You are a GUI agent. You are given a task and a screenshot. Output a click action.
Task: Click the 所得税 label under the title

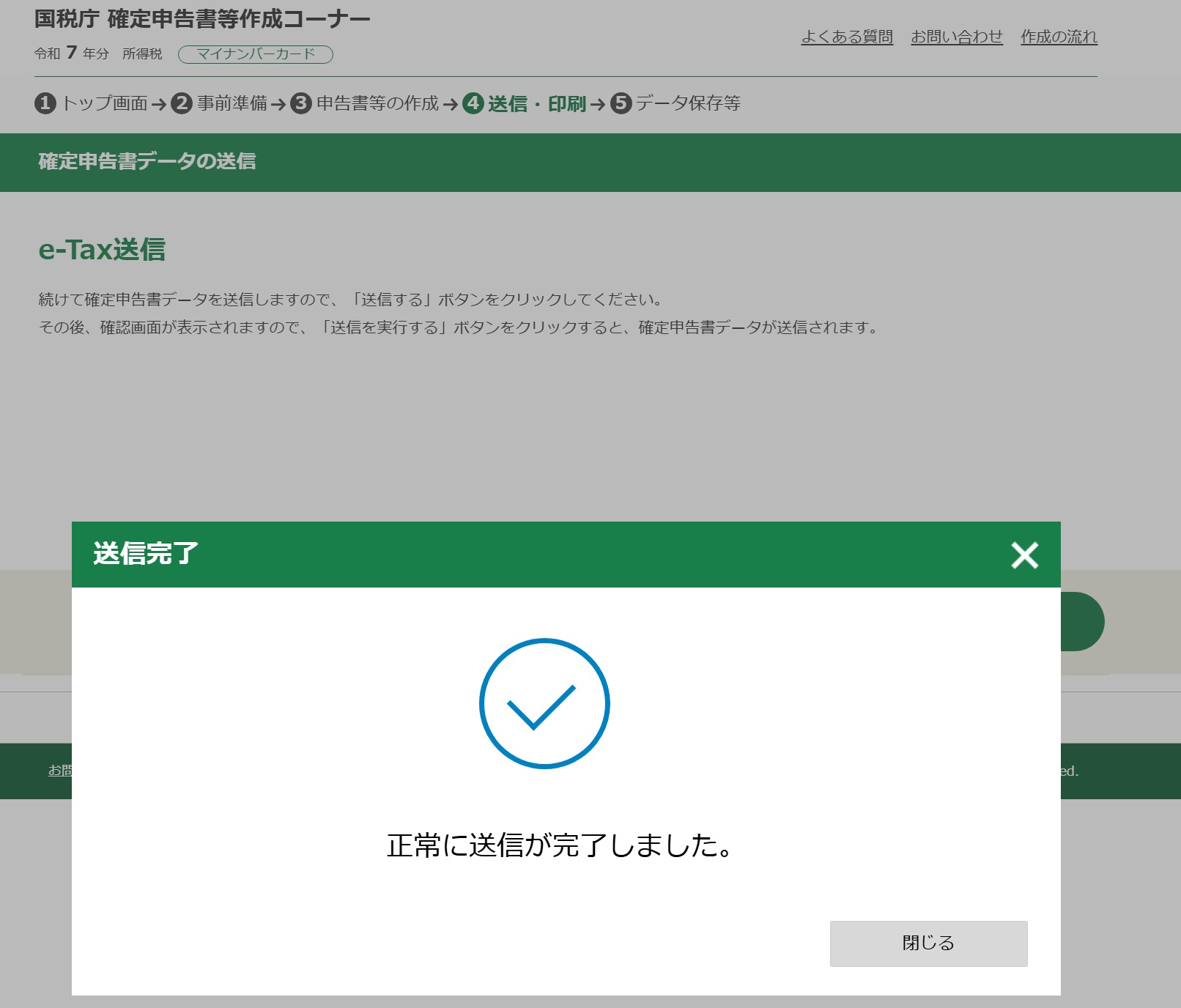[142, 54]
